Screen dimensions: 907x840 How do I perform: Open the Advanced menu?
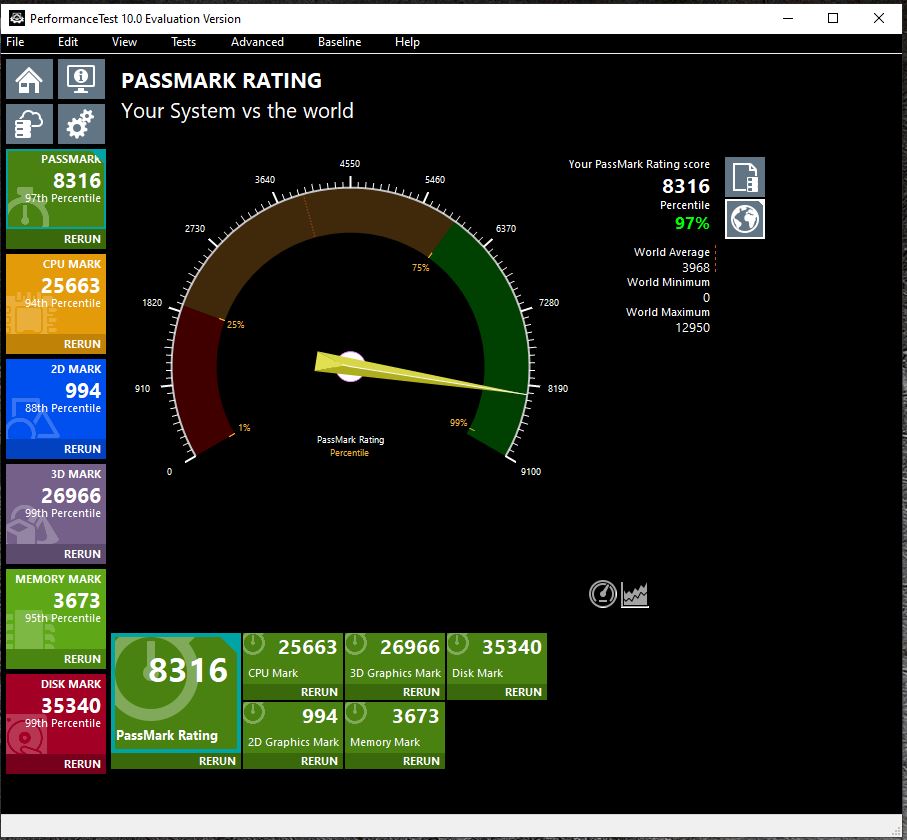tap(257, 42)
